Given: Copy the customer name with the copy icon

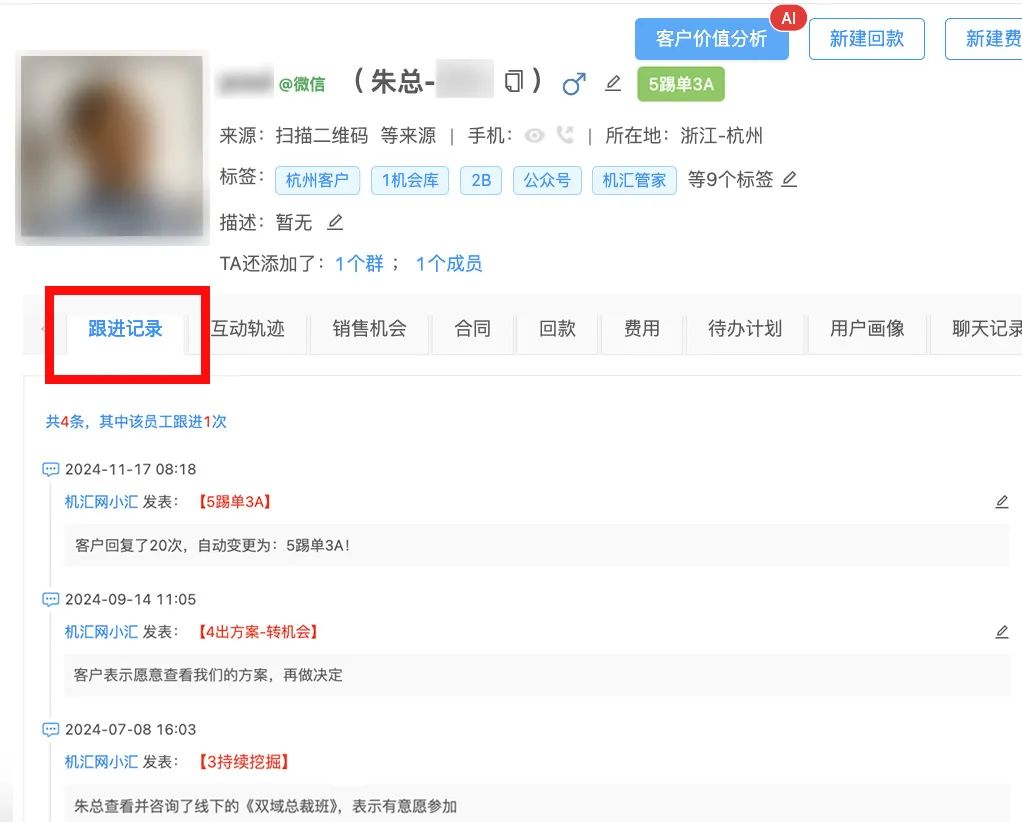Looking at the screenshot, I should point(514,82).
